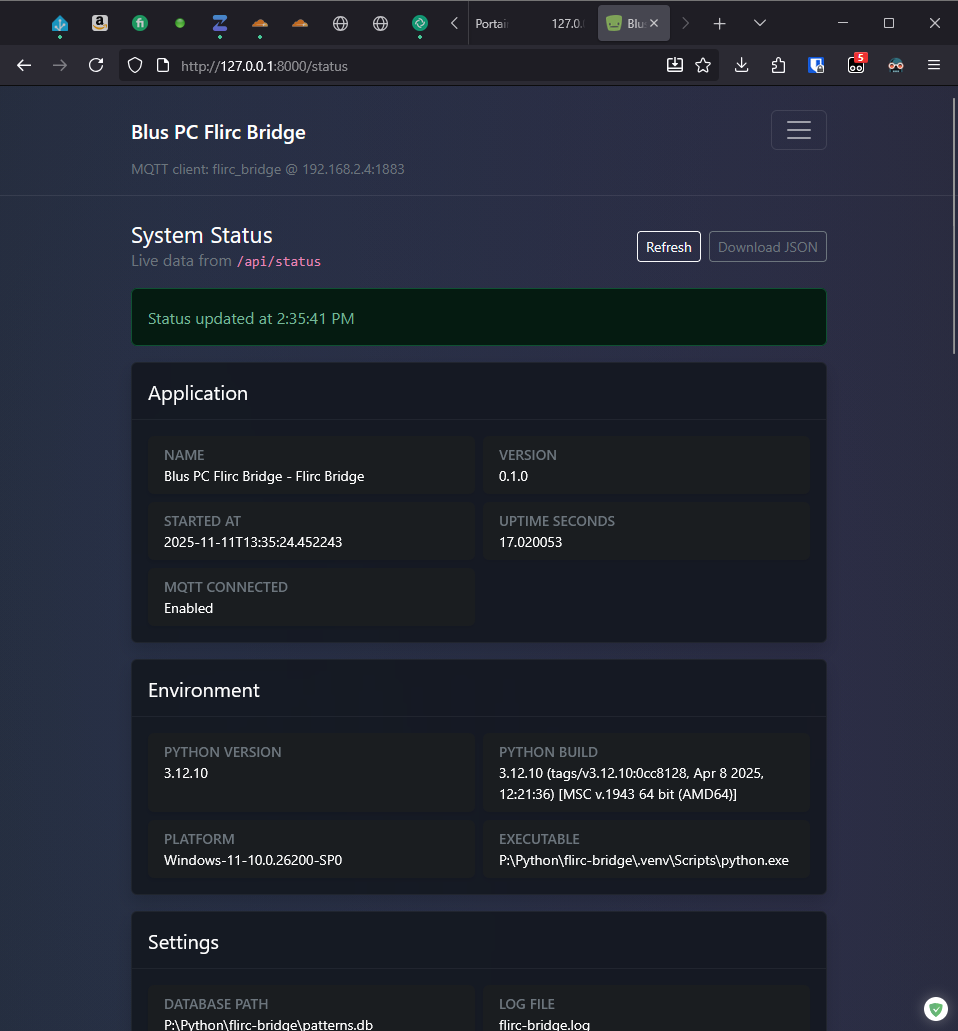Open the small green dot pinned tab
The width and height of the screenshot is (958, 1031).
(x=180, y=24)
